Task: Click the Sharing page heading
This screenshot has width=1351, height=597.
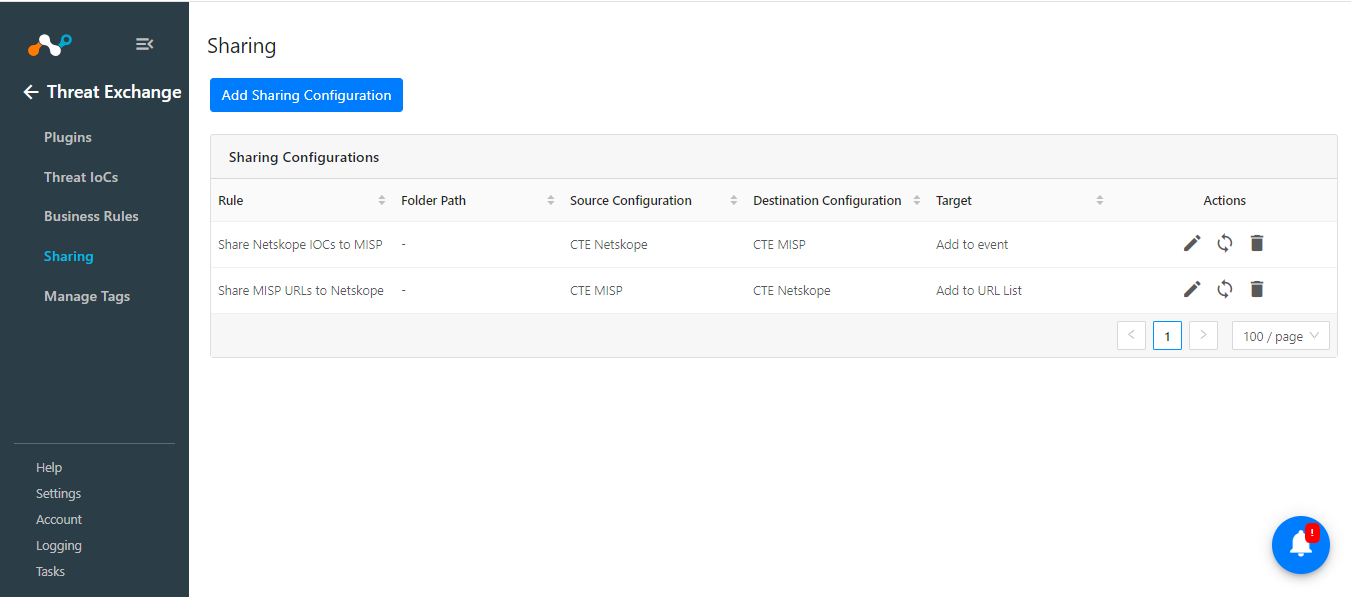Action: (241, 45)
